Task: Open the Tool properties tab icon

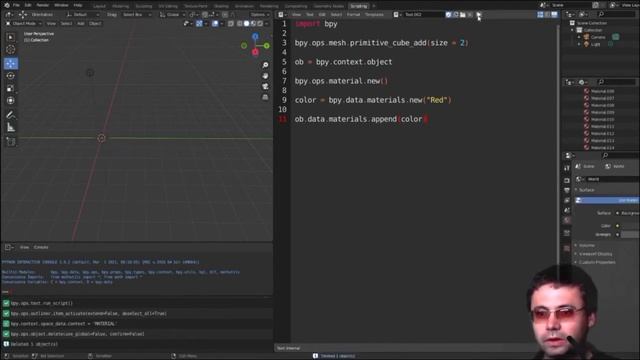Action: [567, 168]
